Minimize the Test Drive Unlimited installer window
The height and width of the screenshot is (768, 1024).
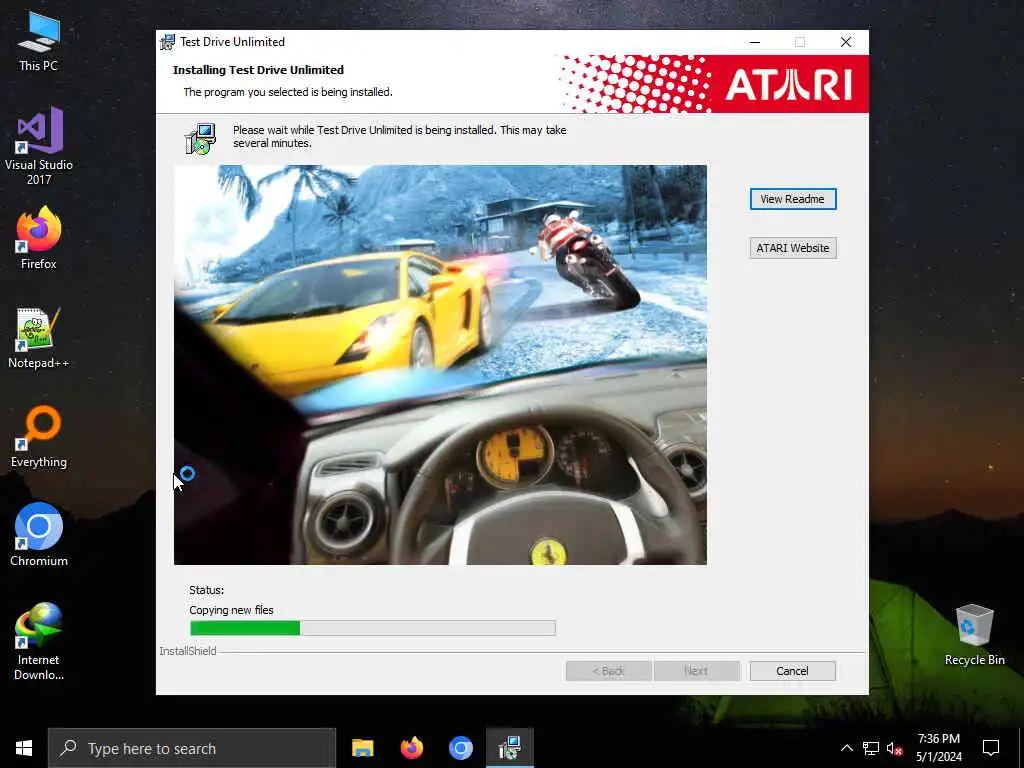[755, 42]
